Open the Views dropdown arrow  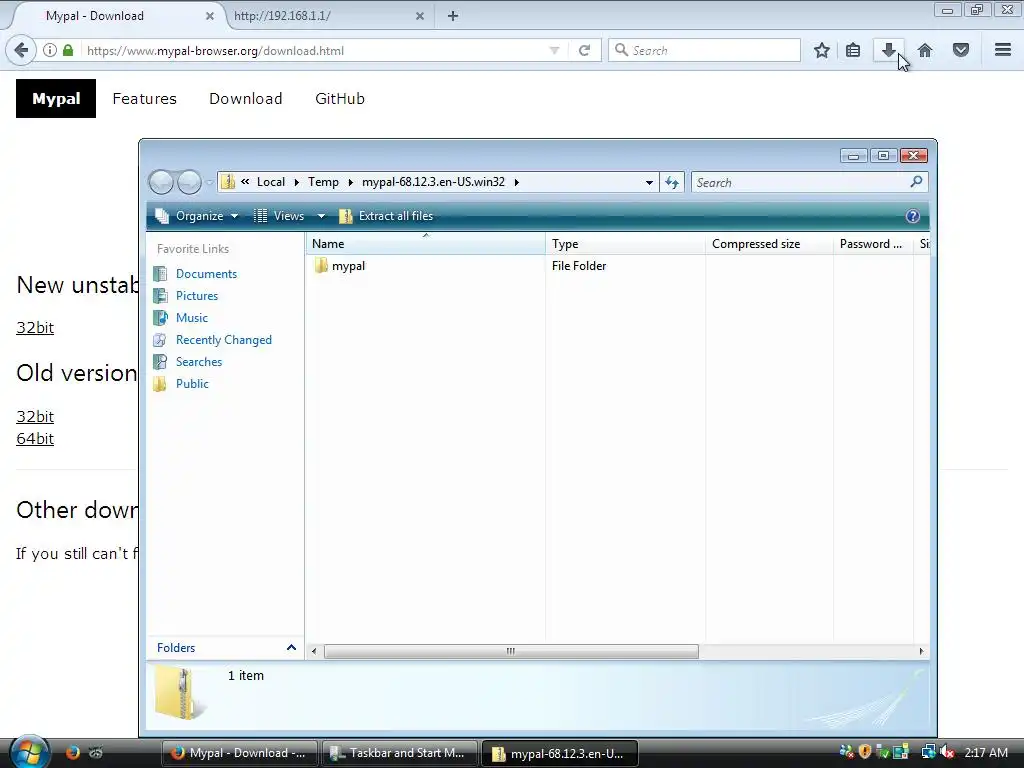pos(321,216)
